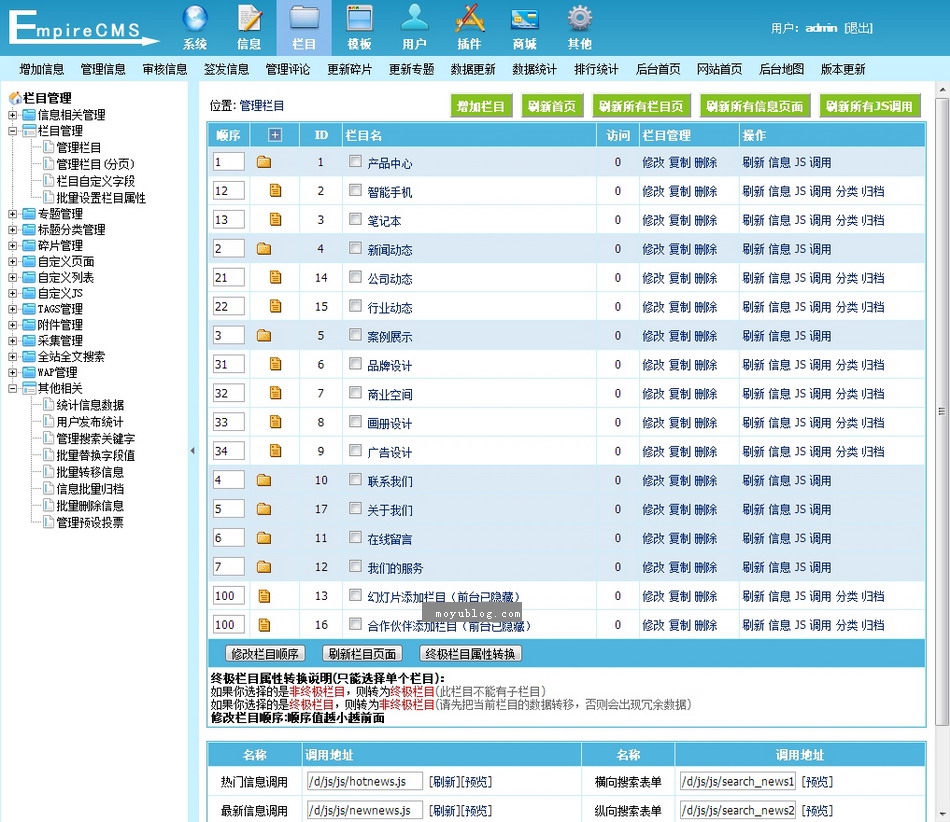Click folder icon in 产品中心 row
This screenshot has height=822, width=950.
[x=264, y=162]
